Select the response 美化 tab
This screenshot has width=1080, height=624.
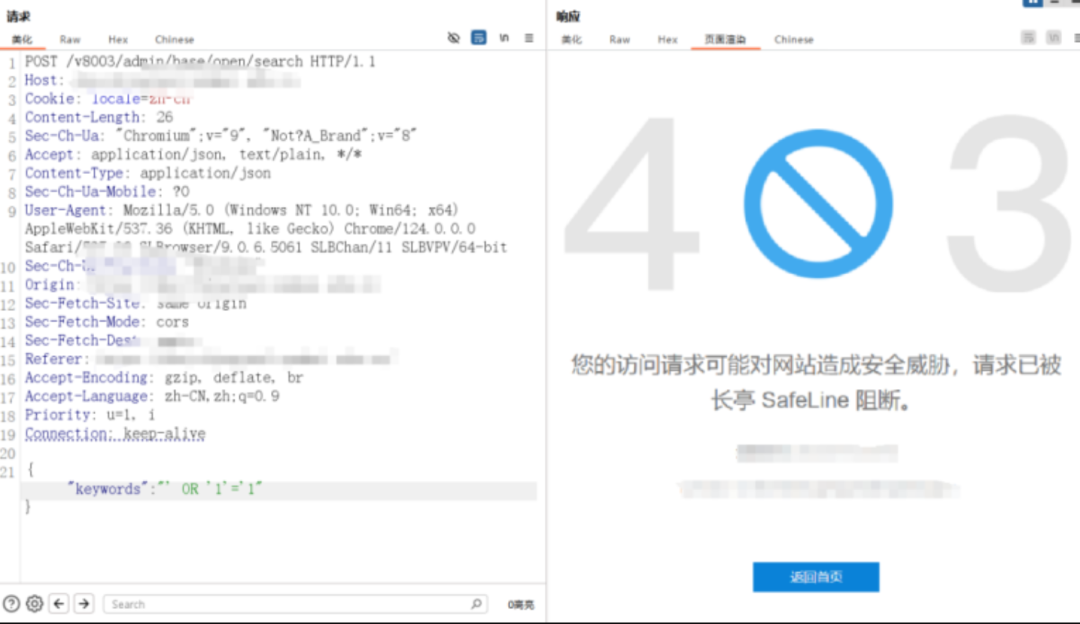click(572, 39)
